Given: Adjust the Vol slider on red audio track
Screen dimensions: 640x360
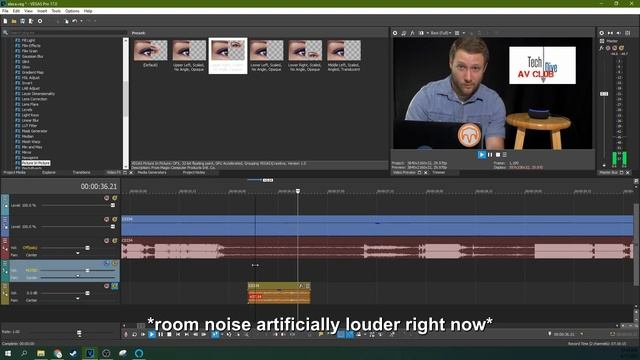Looking at the screenshot, I should click(87, 248).
